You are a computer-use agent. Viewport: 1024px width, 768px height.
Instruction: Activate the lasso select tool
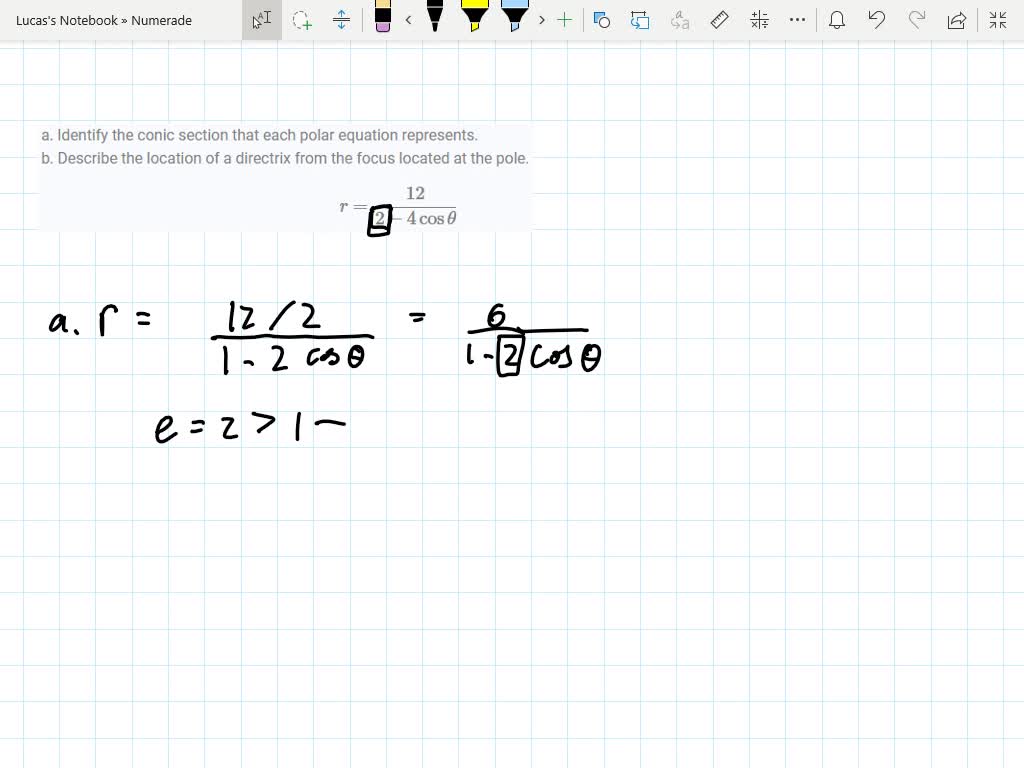point(302,20)
